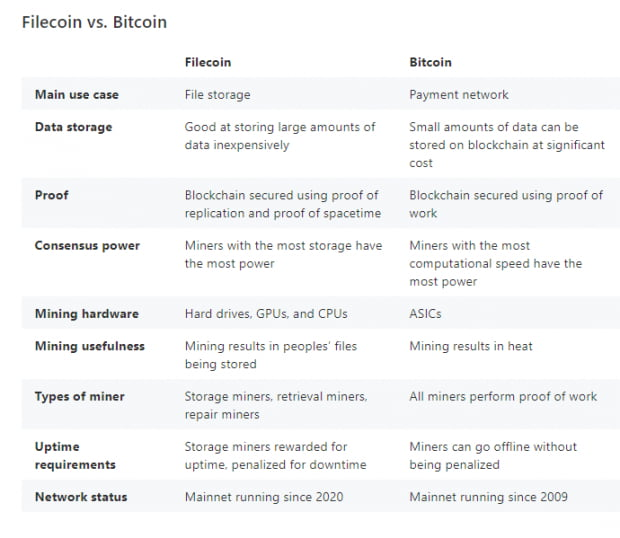This screenshot has width=620, height=538.
Task: Select the 'Mining hardware' row label
Action: pos(87,314)
